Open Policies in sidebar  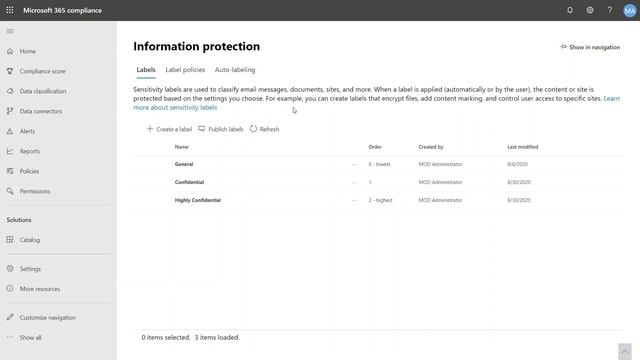(x=29, y=171)
